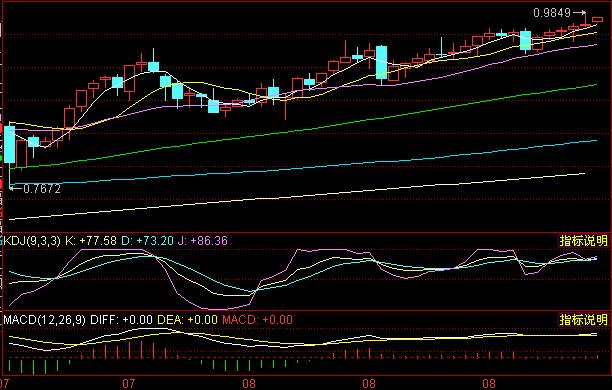612x390 pixels.
Task: Open the KDJ panel 指标说明 link
Action: pos(584,240)
